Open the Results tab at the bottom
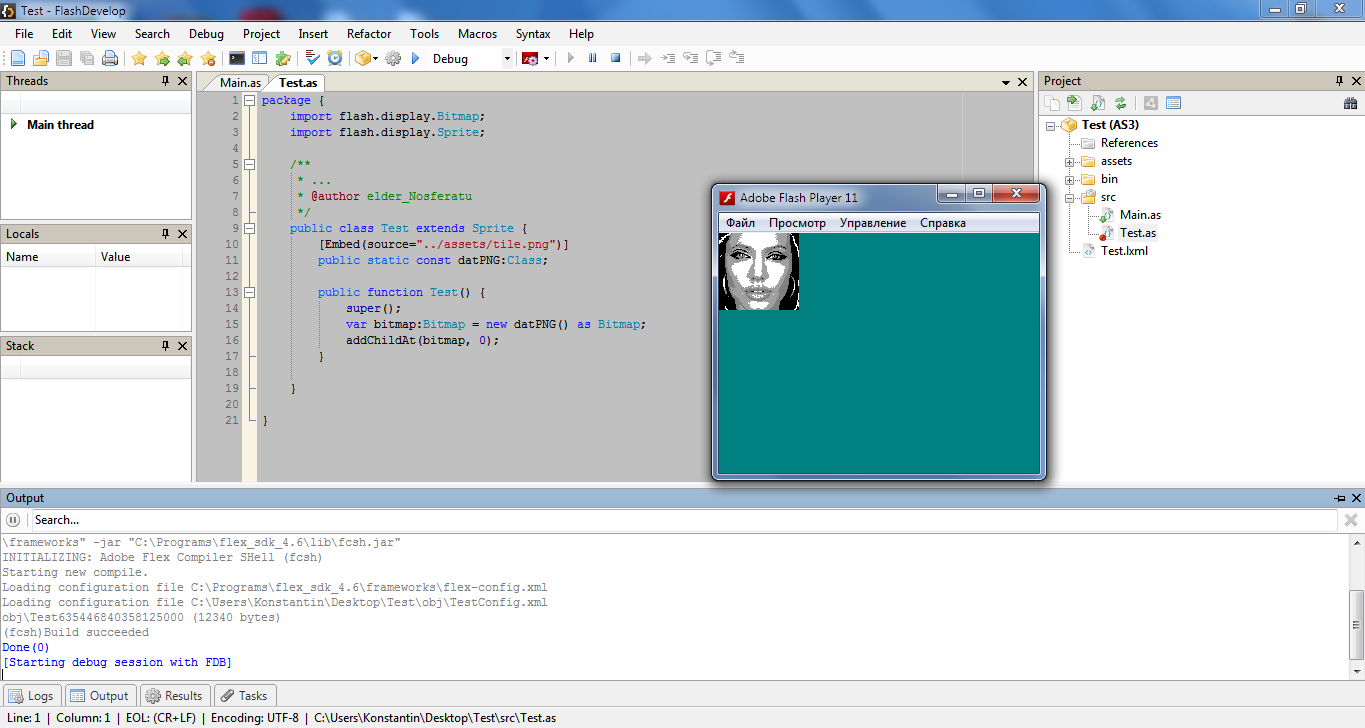Screen dimensions: 1365x728 click(175, 696)
